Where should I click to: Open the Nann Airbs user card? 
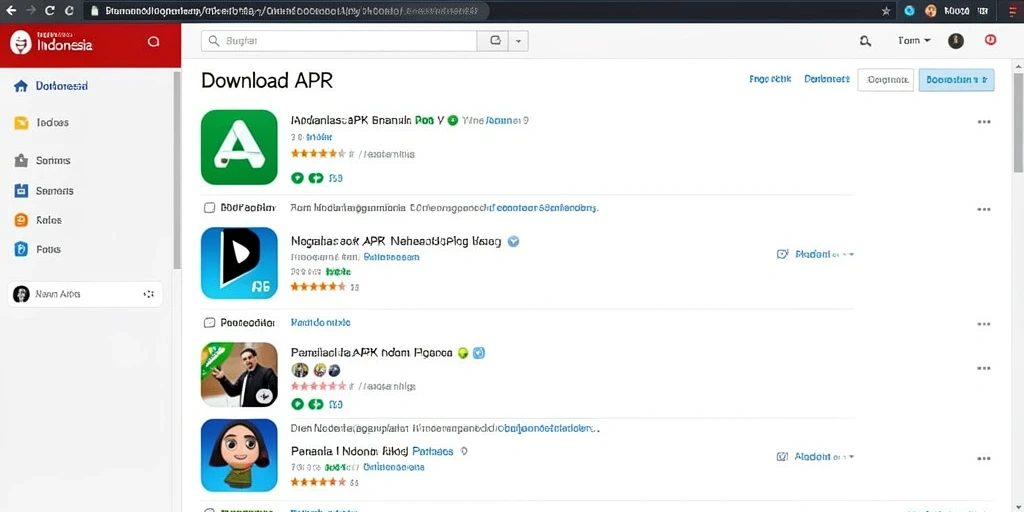click(x=85, y=295)
